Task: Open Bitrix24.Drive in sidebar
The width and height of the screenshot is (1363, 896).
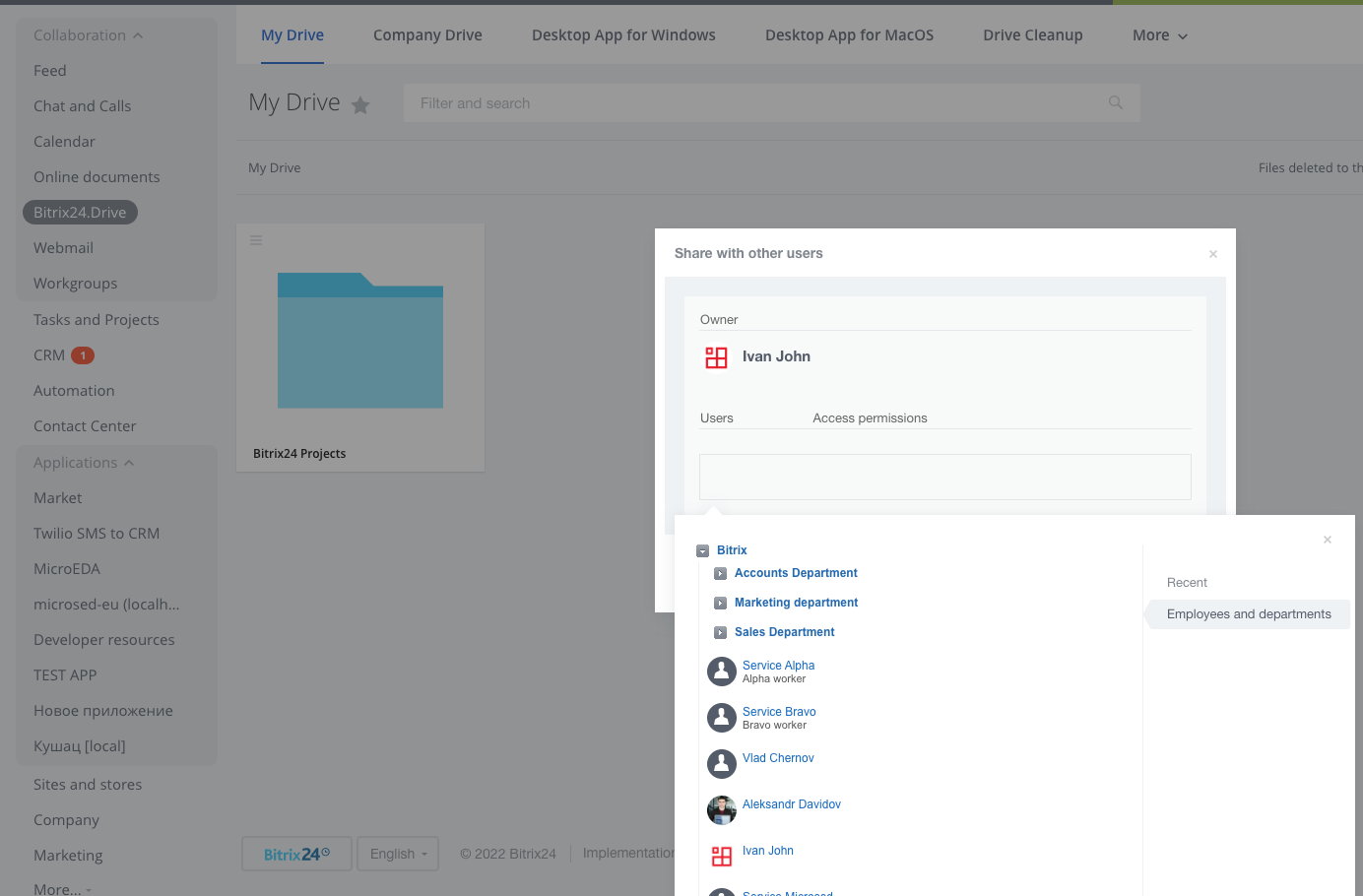Action: (80, 213)
